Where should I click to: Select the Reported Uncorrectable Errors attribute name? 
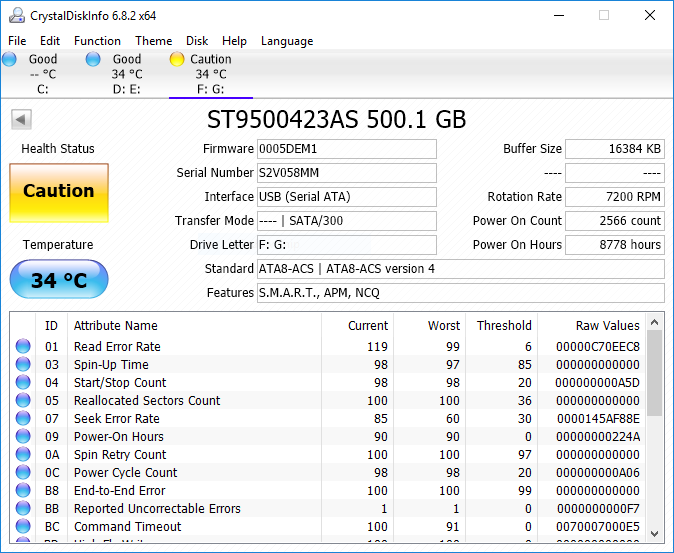coord(157,509)
